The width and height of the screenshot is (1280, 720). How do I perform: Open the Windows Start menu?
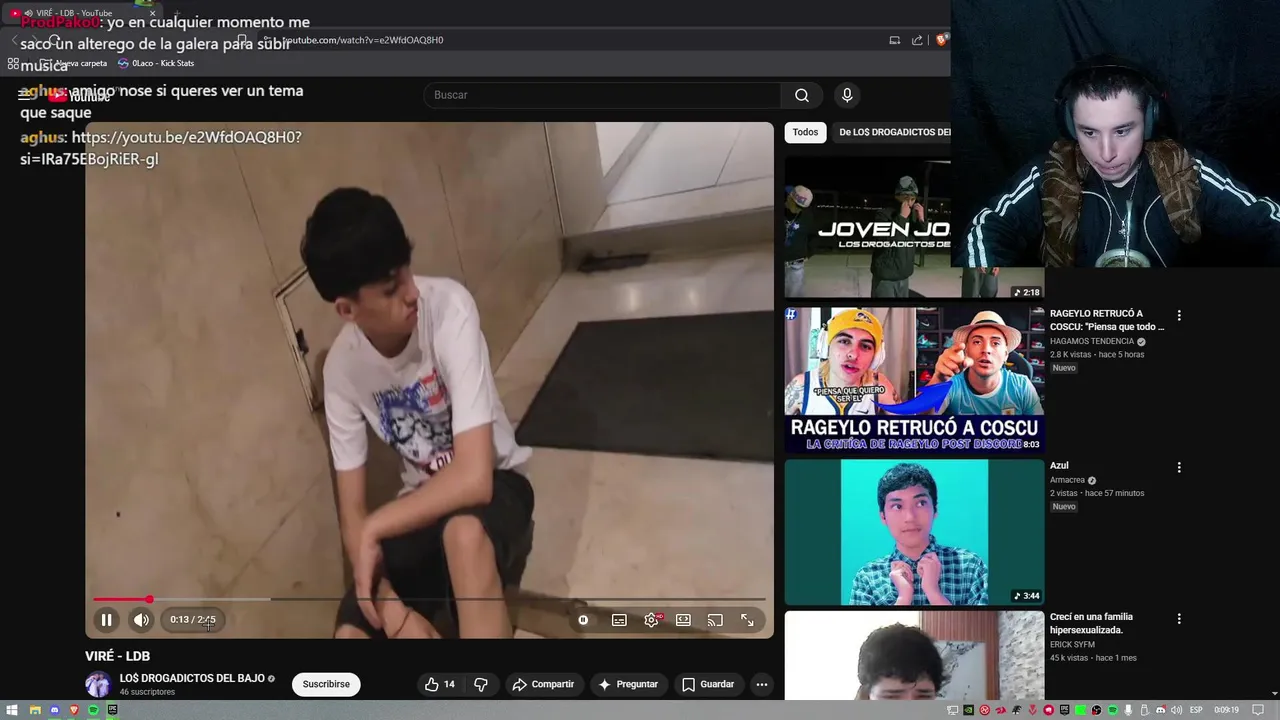13,710
